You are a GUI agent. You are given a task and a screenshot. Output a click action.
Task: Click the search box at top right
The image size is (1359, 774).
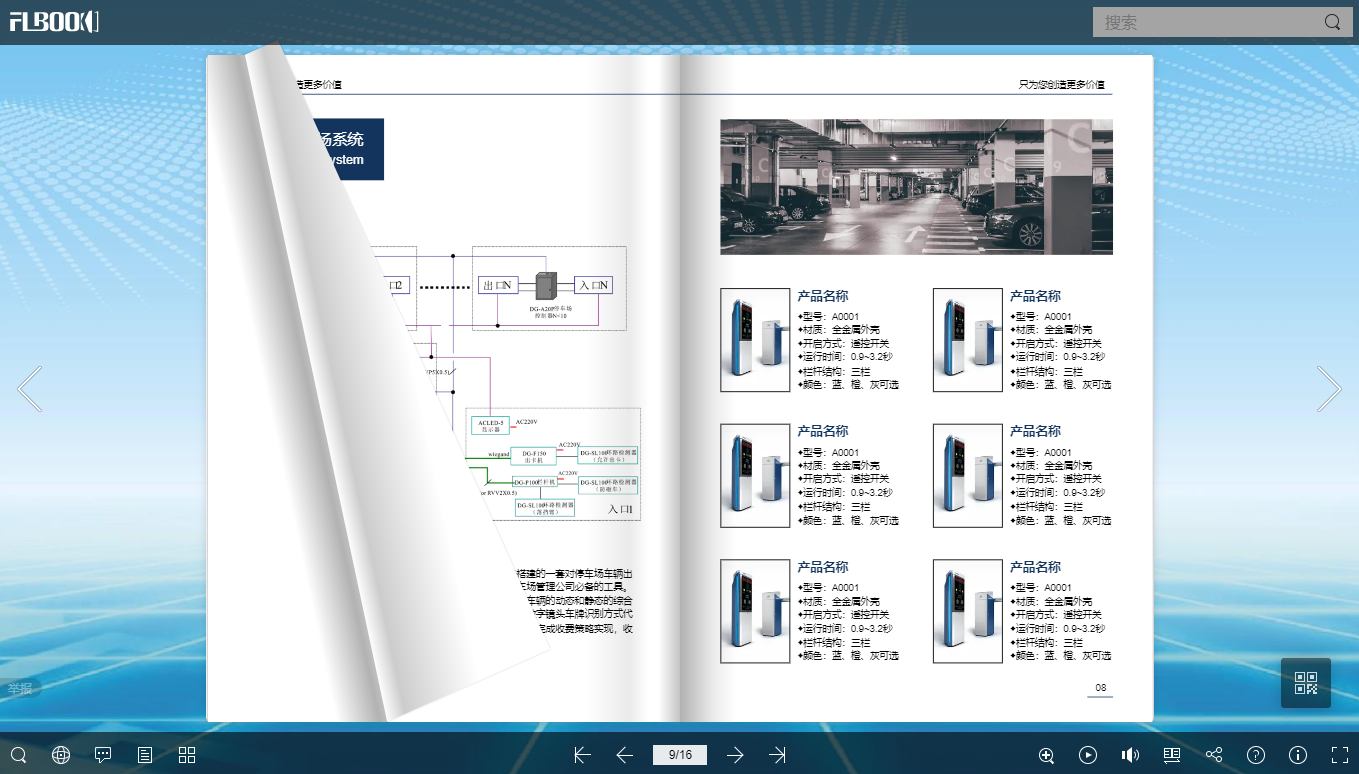click(x=1208, y=22)
